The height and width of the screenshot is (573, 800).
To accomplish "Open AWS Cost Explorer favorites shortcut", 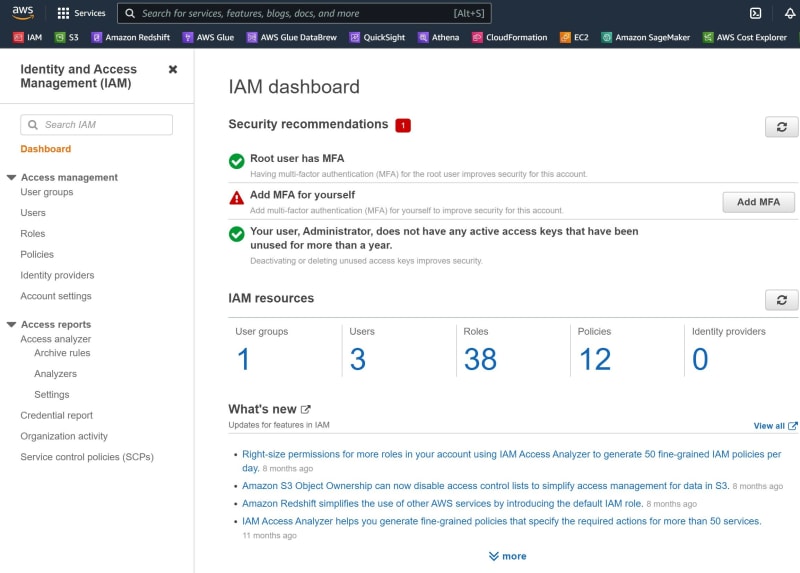I will tap(745, 37).
